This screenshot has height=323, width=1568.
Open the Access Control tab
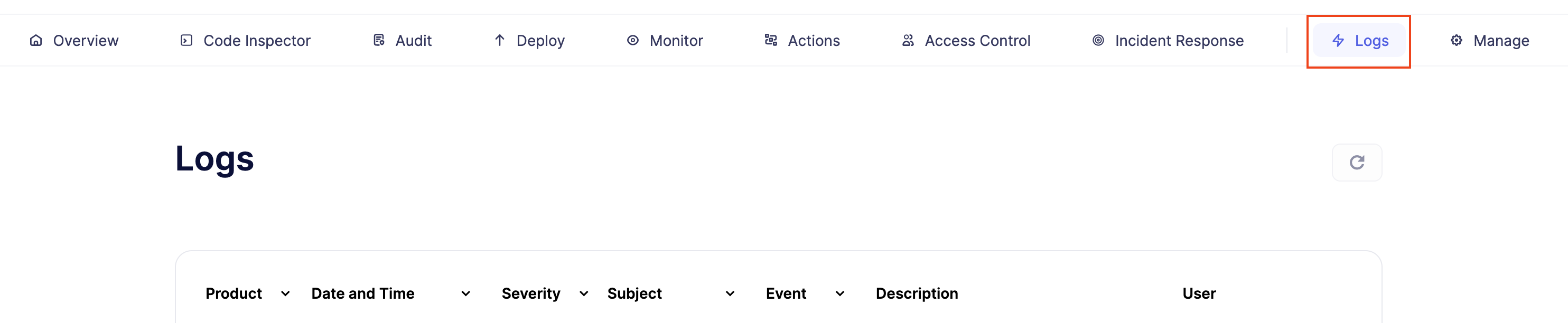click(966, 40)
